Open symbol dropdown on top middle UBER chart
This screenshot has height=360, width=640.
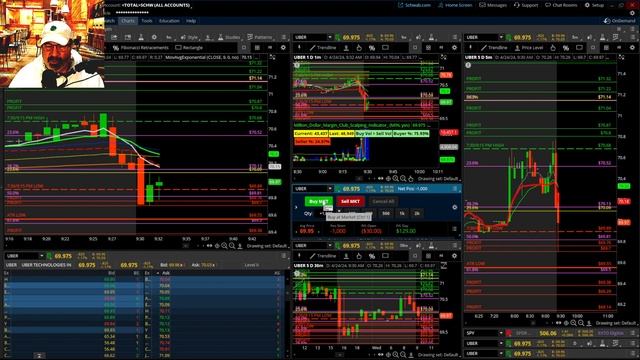330,37
